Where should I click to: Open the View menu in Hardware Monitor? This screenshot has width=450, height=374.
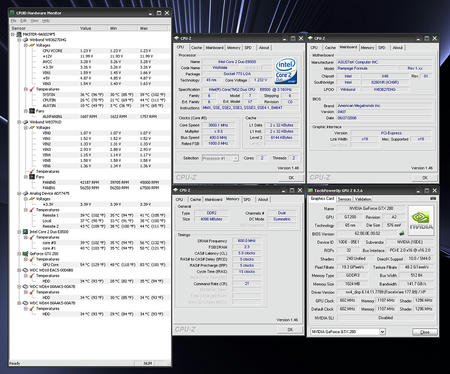click(x=34, y=21)
